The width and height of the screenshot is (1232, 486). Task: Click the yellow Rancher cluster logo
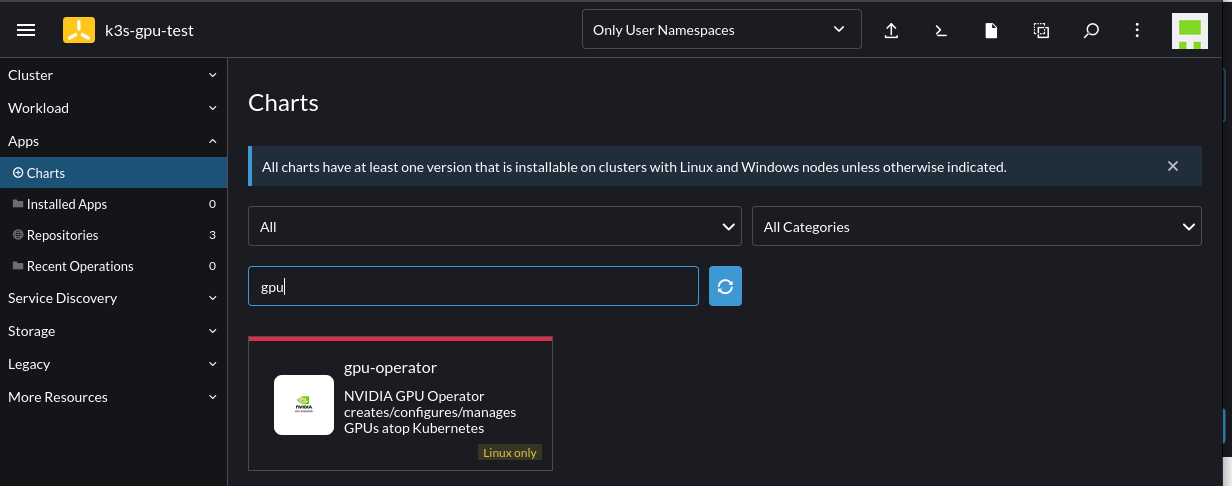tap(79, 30)
